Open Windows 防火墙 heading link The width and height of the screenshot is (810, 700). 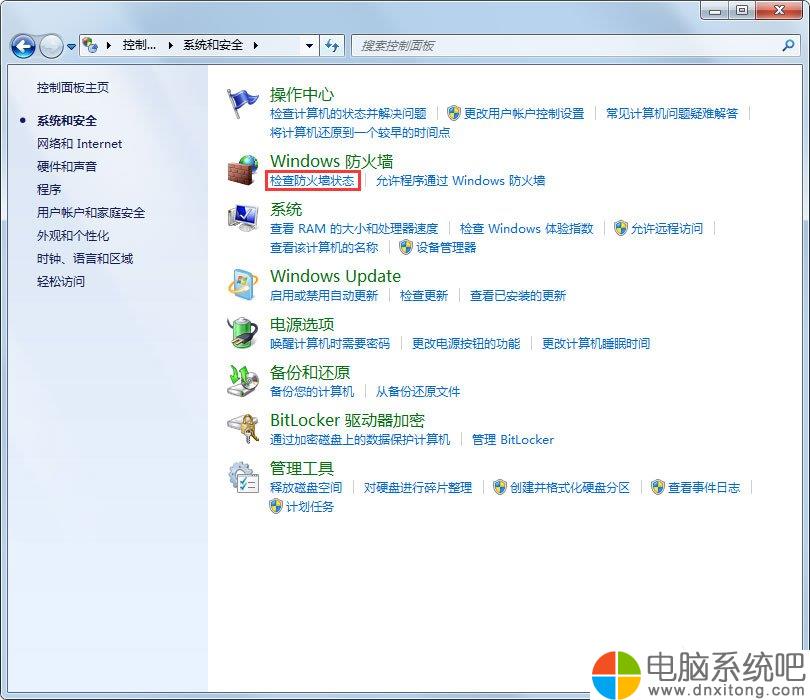(332, 161)
